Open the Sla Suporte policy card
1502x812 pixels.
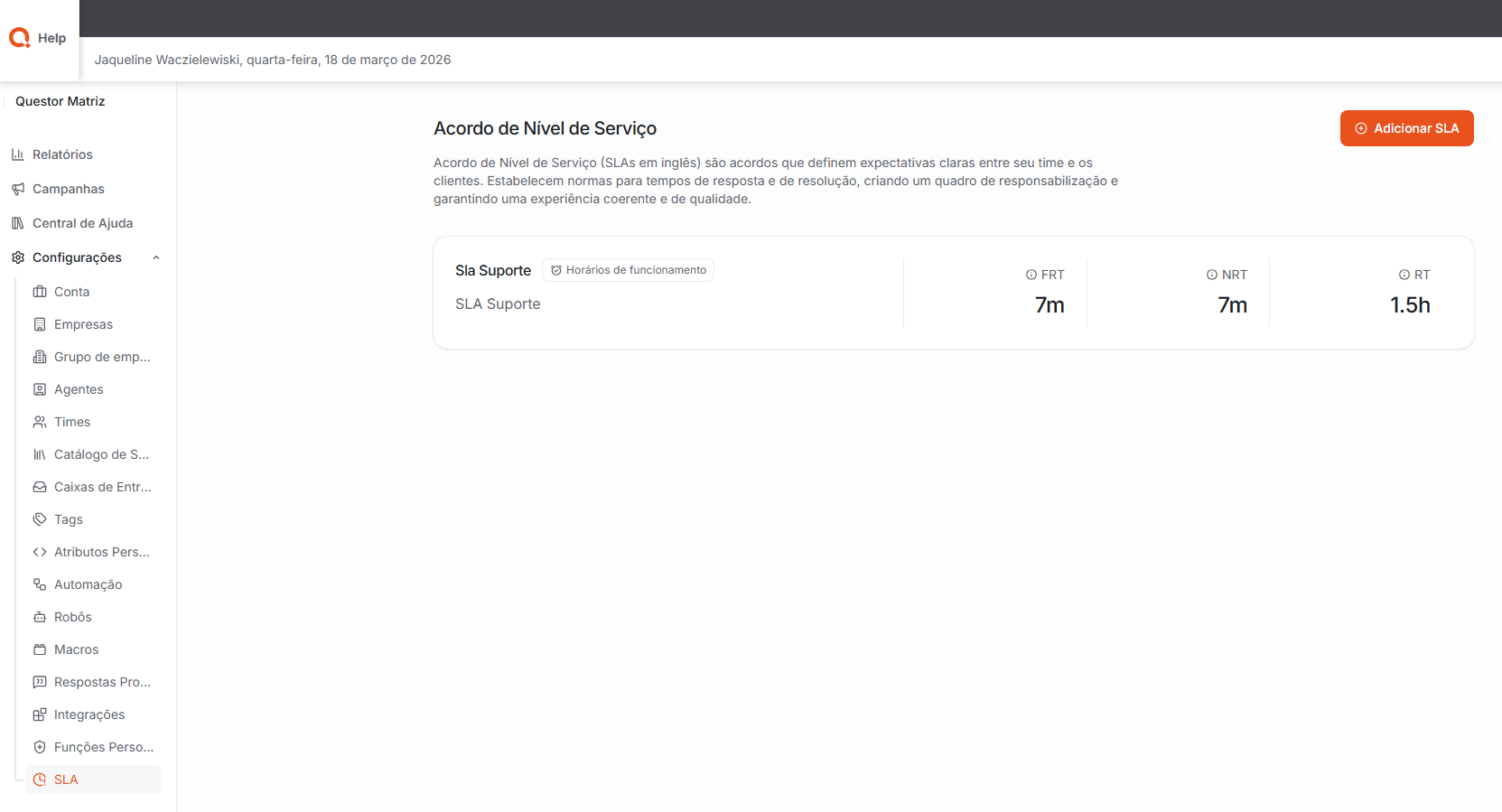click(x=493, y=271)
